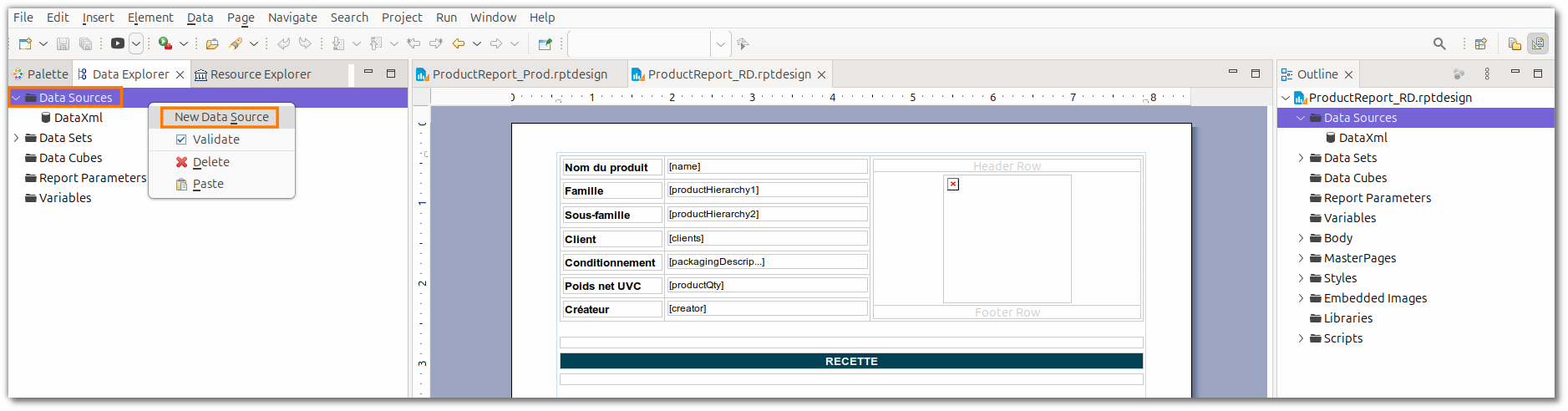Click the Outline focus icon beside three-dots

(1459, 74)
